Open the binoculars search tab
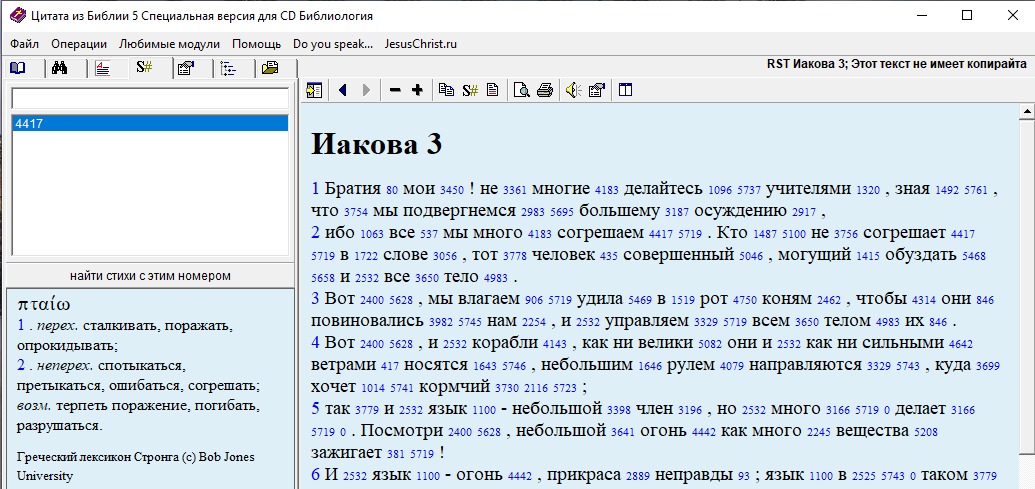The width and height of the screenshot is (1035, 489). pyautogui.click(x=60, y=69)
